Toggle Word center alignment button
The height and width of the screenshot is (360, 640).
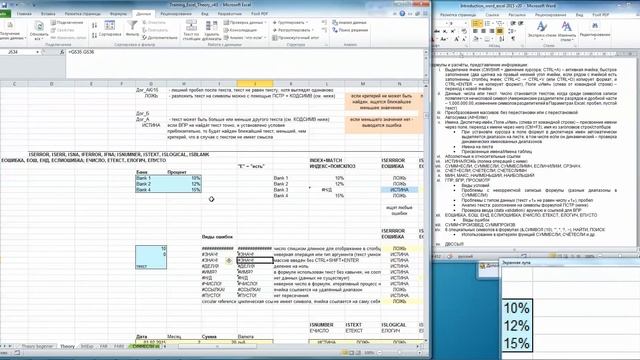point(484,31)
